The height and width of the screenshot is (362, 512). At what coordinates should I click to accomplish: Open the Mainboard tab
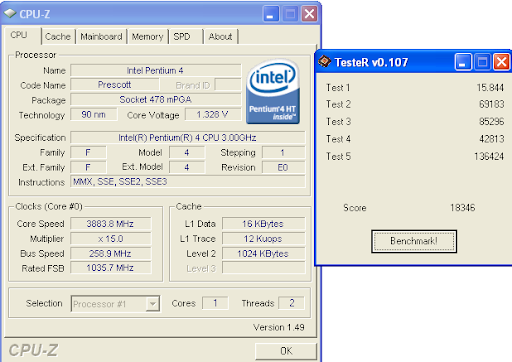tap(101, 37)
